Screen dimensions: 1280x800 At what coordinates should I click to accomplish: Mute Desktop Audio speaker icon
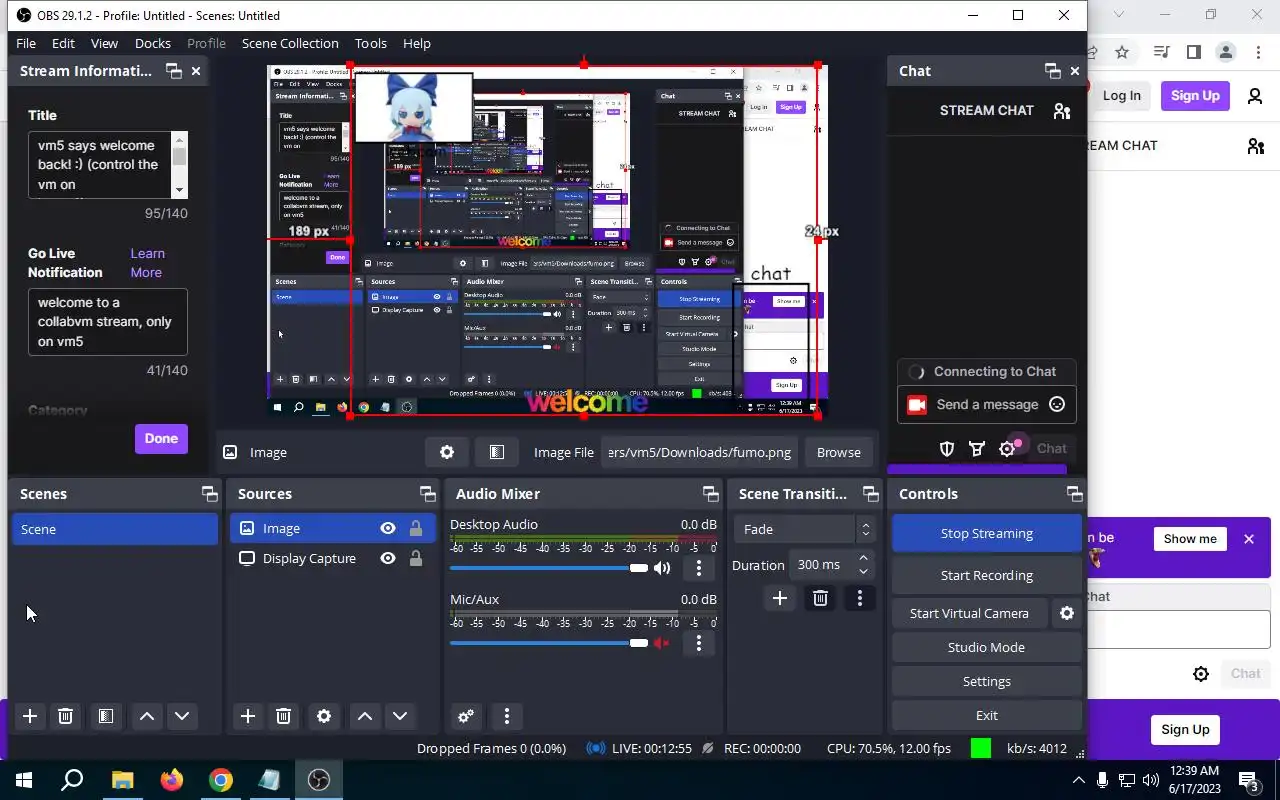tap(662, 568)
